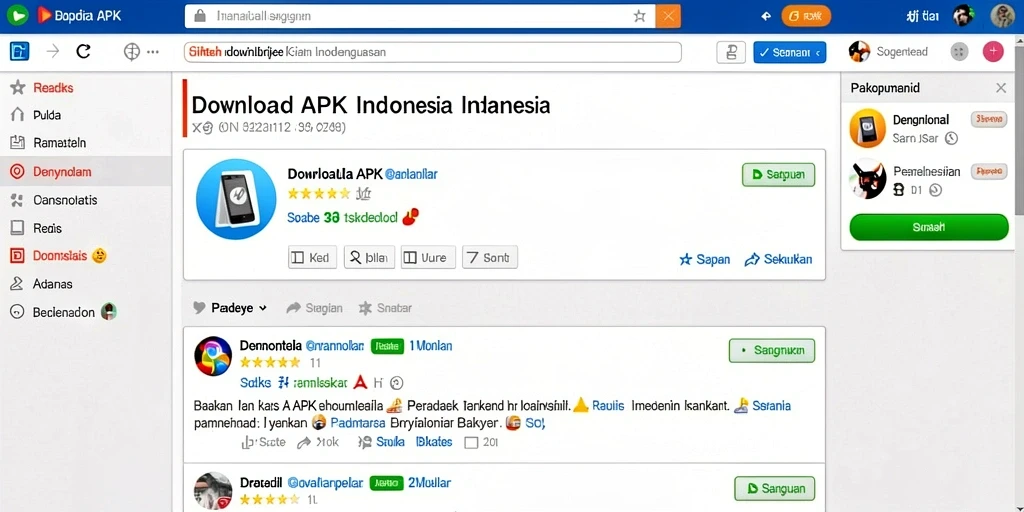Click the orange pill button in top bar
This screenshot has height=512, width=1024.
click(806, 16)
